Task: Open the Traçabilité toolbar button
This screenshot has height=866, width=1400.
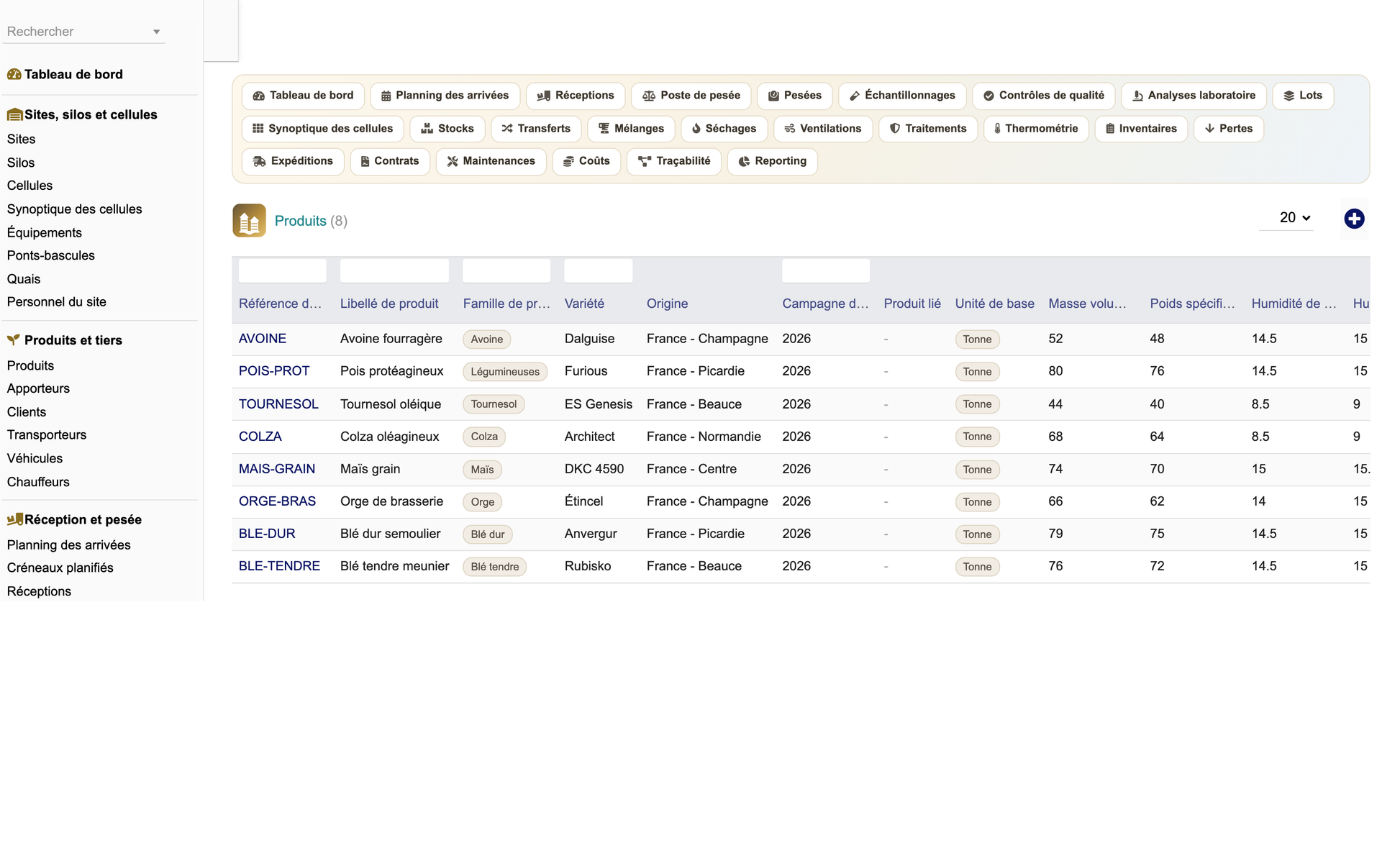Action: click(x=674, y=161)
